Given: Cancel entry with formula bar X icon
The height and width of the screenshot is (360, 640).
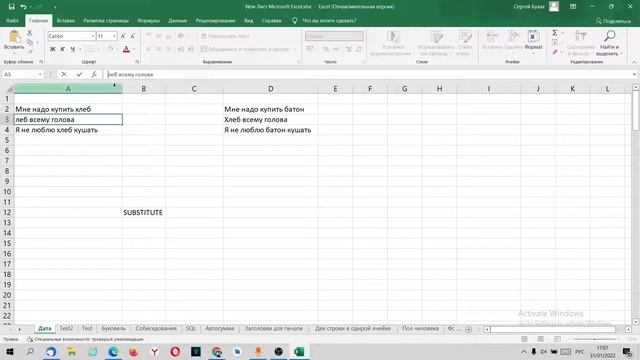Looking at the screenshot, I should (x=64, y=74).
